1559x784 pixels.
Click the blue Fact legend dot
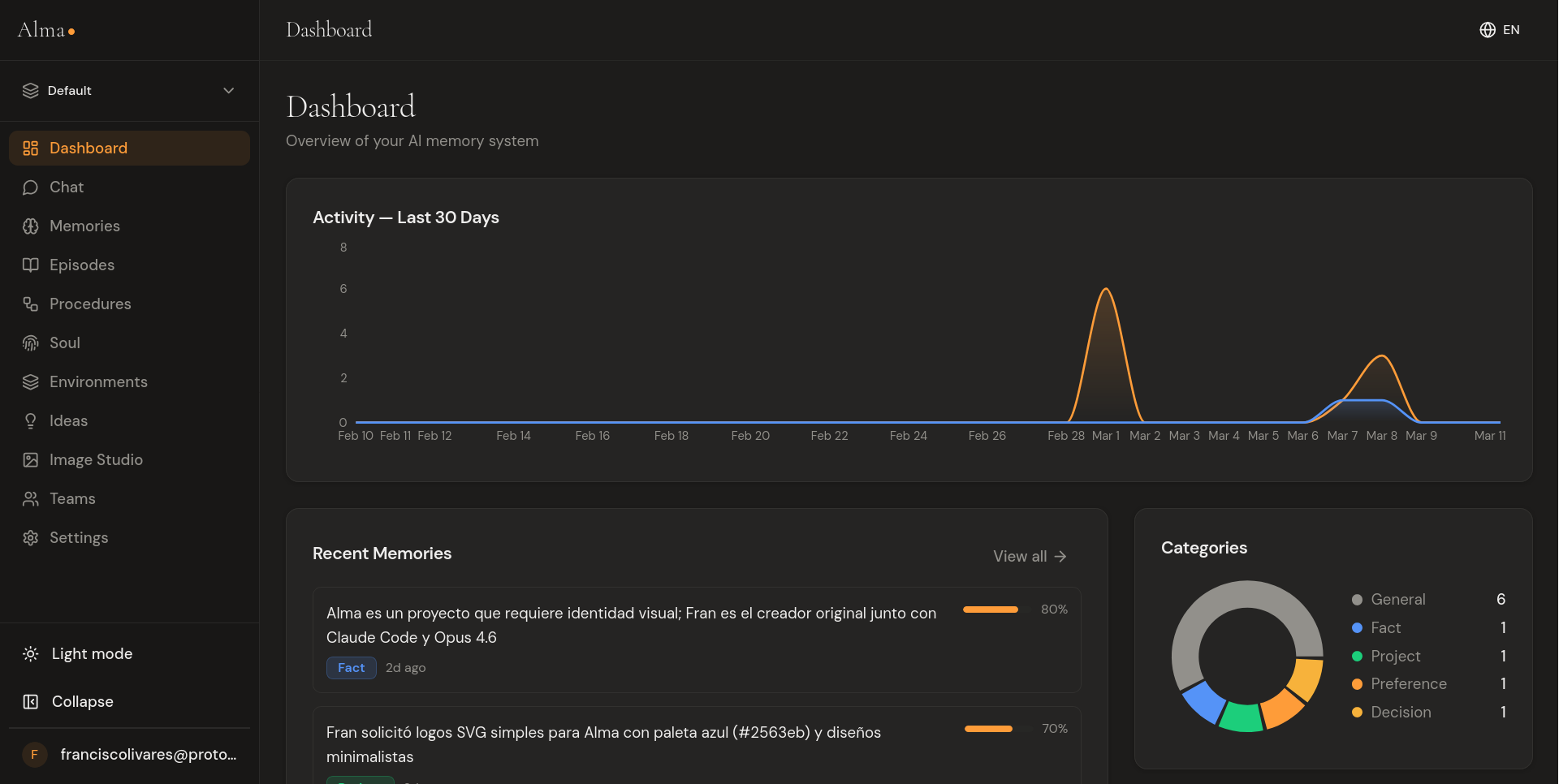pos(1357,628)
